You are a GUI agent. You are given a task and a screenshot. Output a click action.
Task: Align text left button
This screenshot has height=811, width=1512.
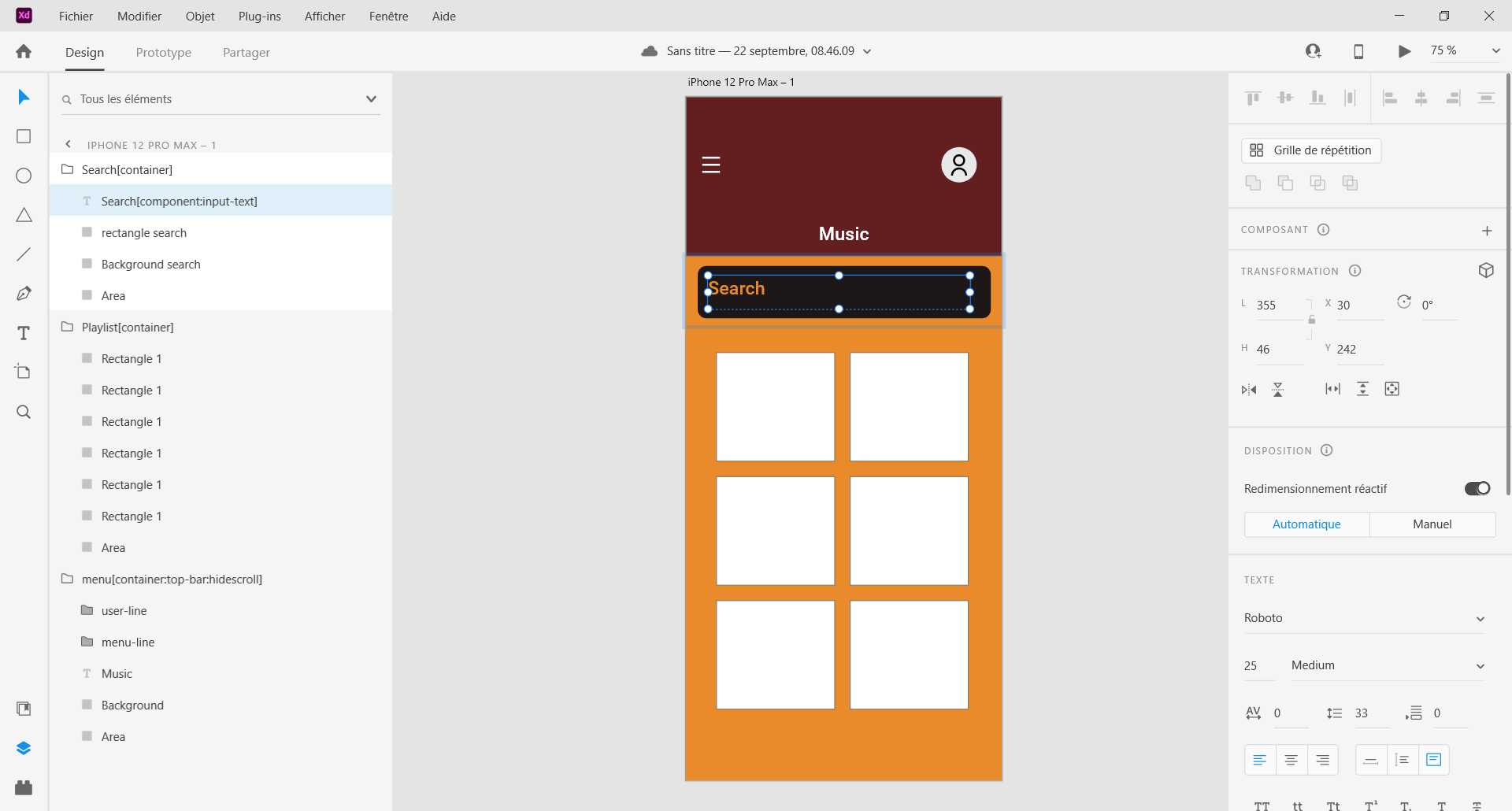click(1260, 760)
